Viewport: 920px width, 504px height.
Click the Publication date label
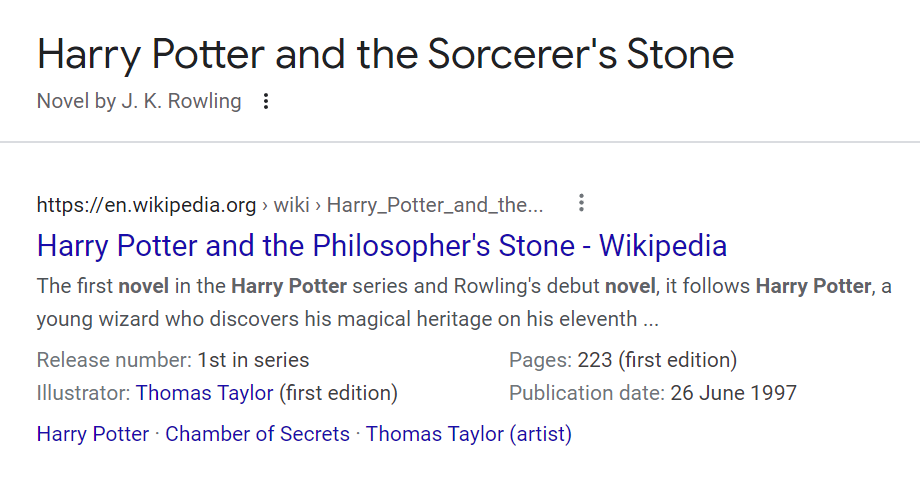tap(586, 393)
